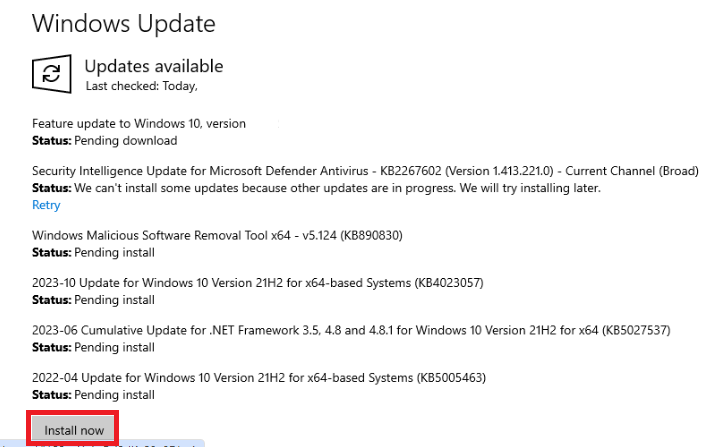Viewport: 716px width, 447px height.
Task: Select the Windows Update page heading
Action: point(124,23)
